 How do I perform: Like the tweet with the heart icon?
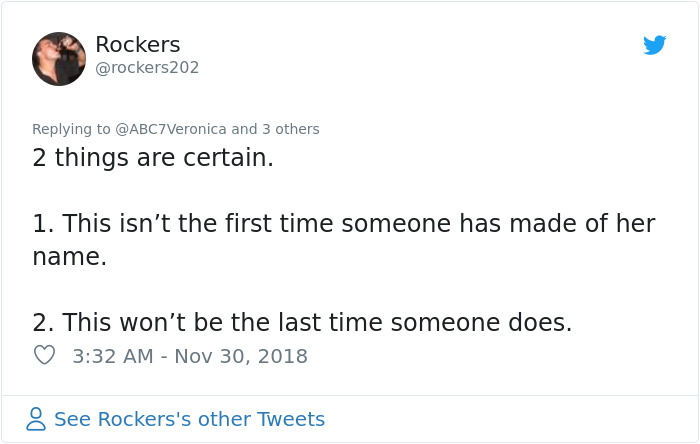pyautogui.click(x=44, y=355)
